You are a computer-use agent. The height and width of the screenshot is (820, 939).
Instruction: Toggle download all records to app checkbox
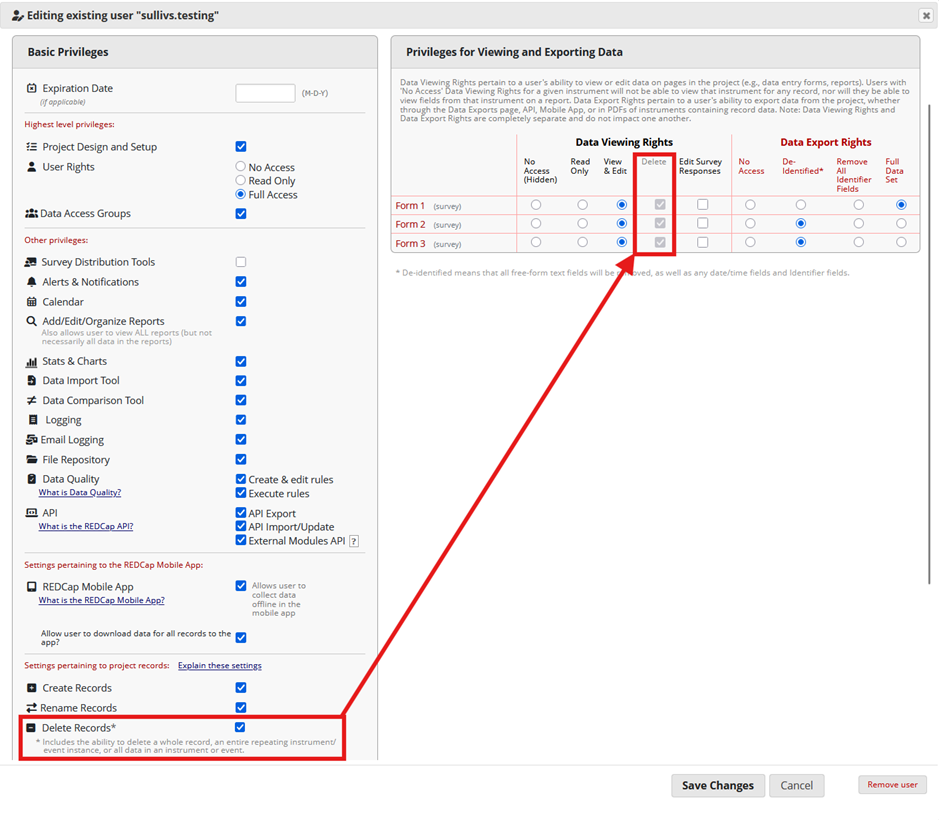(241, 637)
